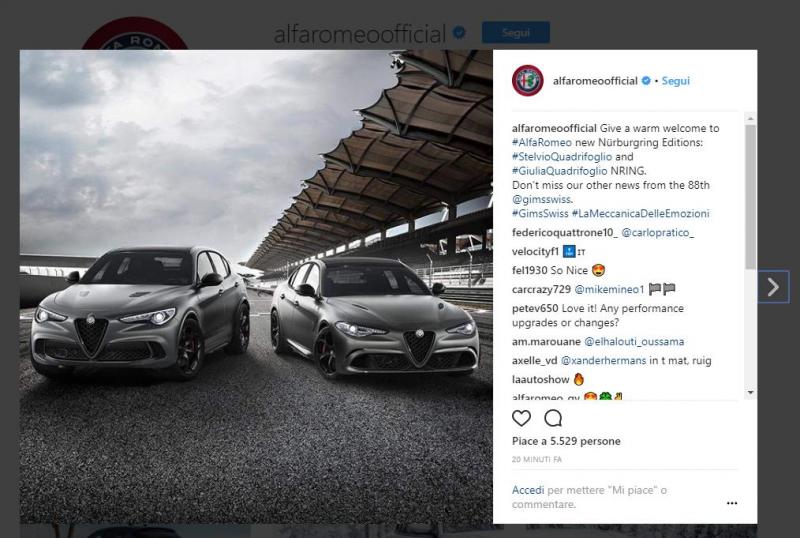View the 'Piace a 5.529 persone' likes list
This screenshot has width=800, height=538.
566,441
